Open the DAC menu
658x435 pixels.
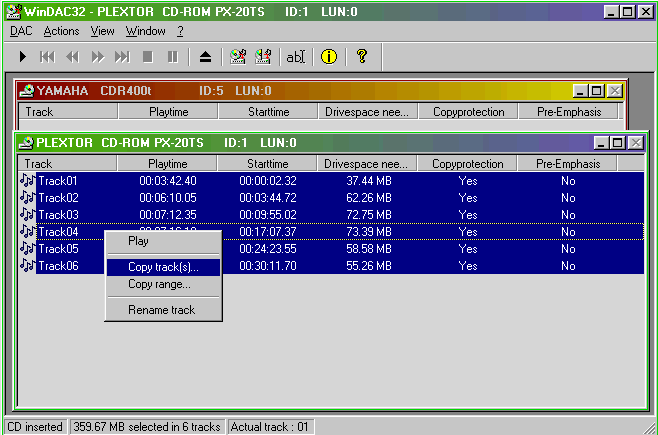point(21,31)
